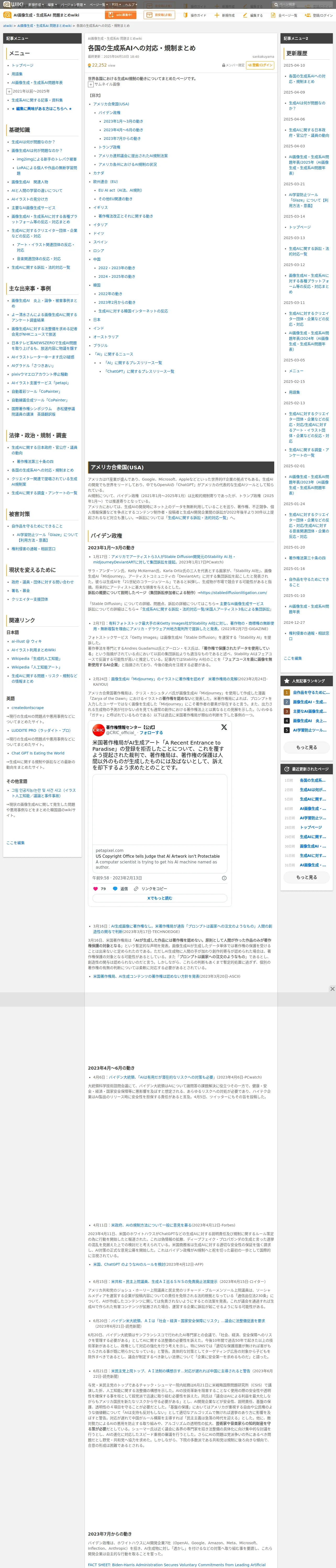Open LUDDITE PRO link in left sidebar
Viewport: 336px width, 1568px height.
(x=41, y=730)
